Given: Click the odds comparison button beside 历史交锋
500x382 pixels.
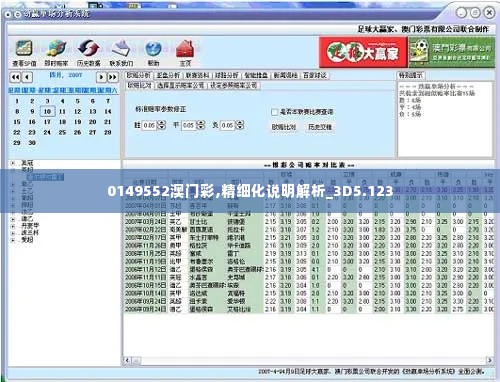Looking at the screenshot, I should click(x=284, y=127).
